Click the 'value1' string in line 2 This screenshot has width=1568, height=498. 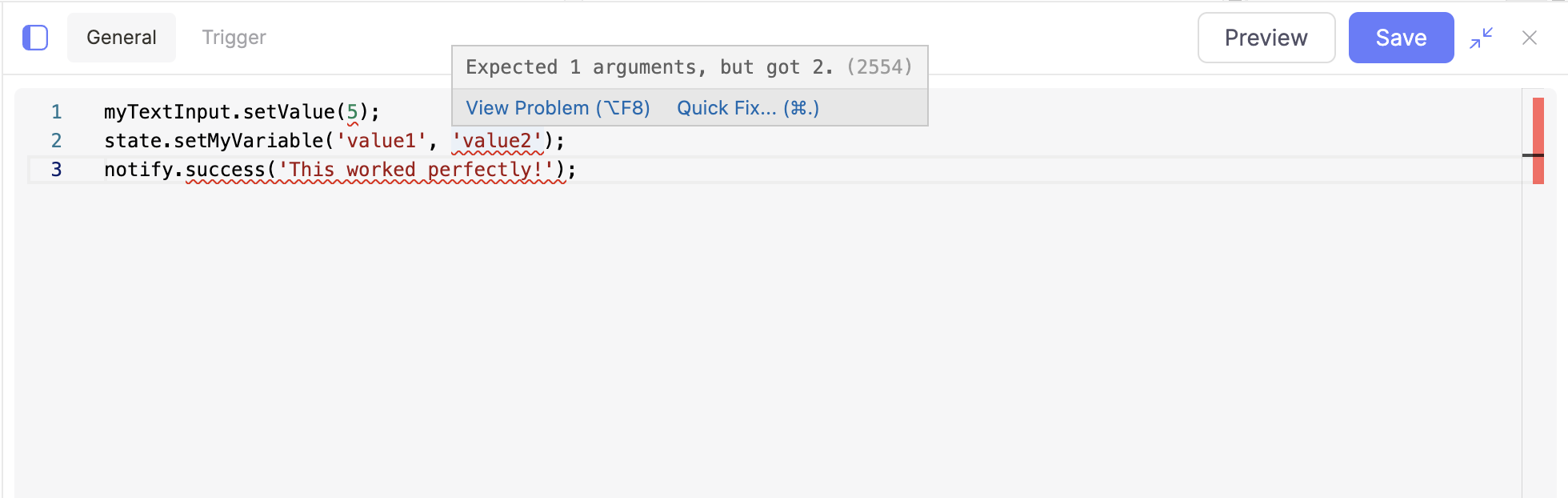pyautogui.click(x=381, y=141)
